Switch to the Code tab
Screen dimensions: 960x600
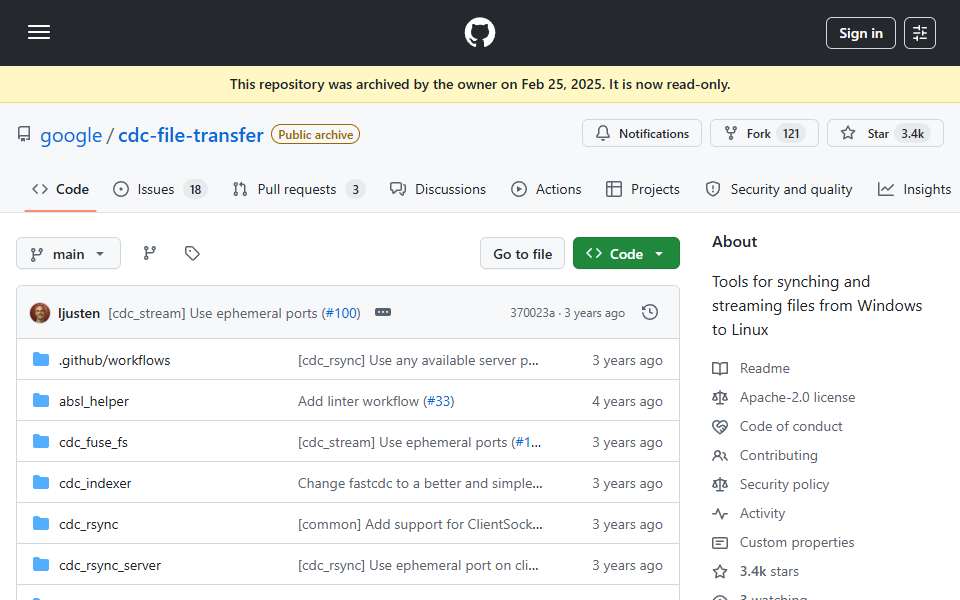coord(60,189)
